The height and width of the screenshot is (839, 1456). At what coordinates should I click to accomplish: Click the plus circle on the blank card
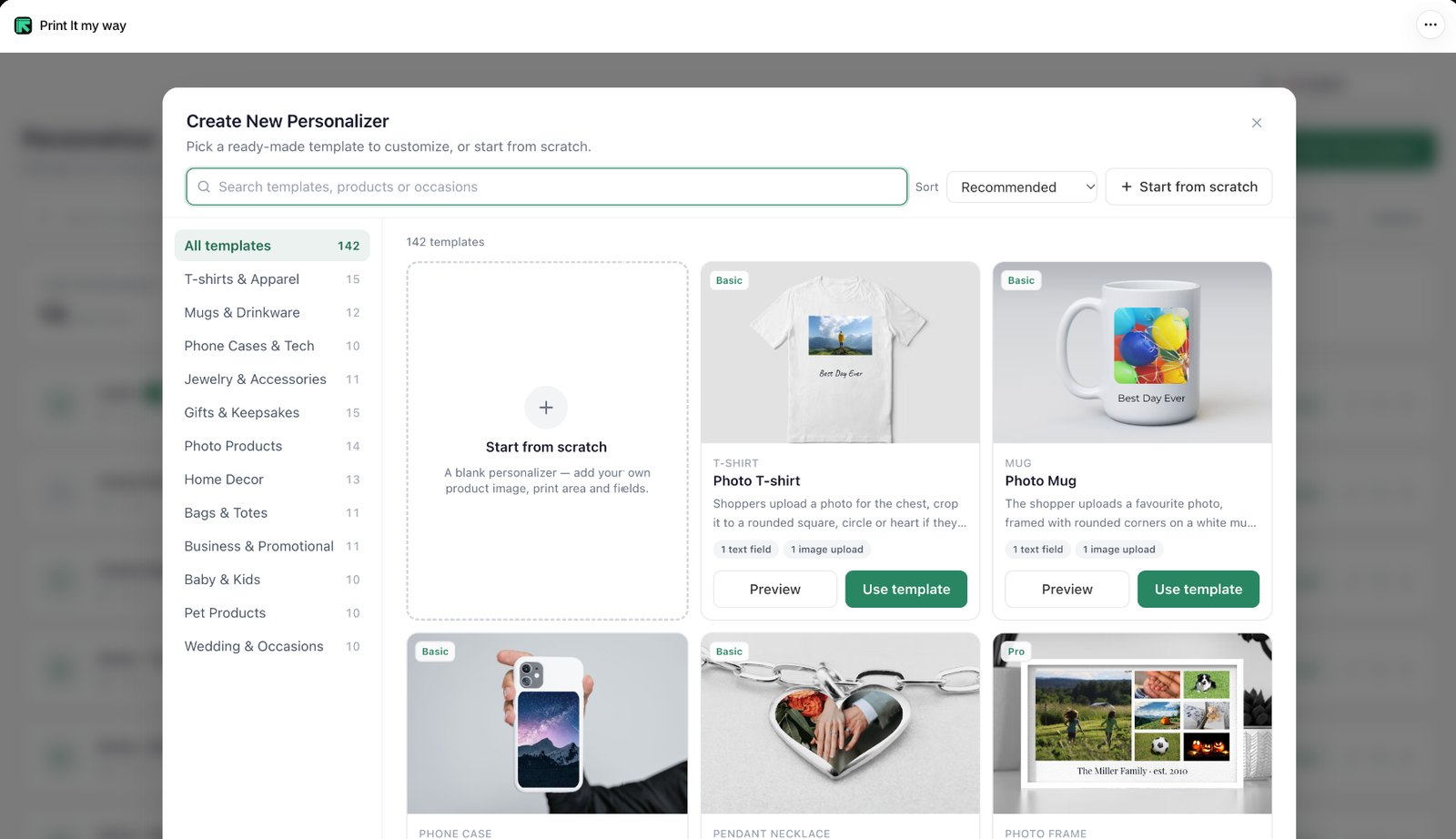coord(546,408)
